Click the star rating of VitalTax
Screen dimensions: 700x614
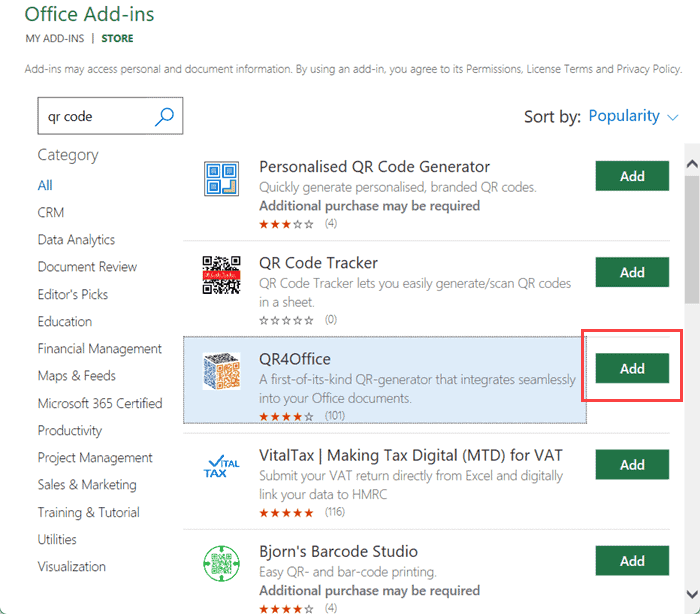tap(286, 512)
